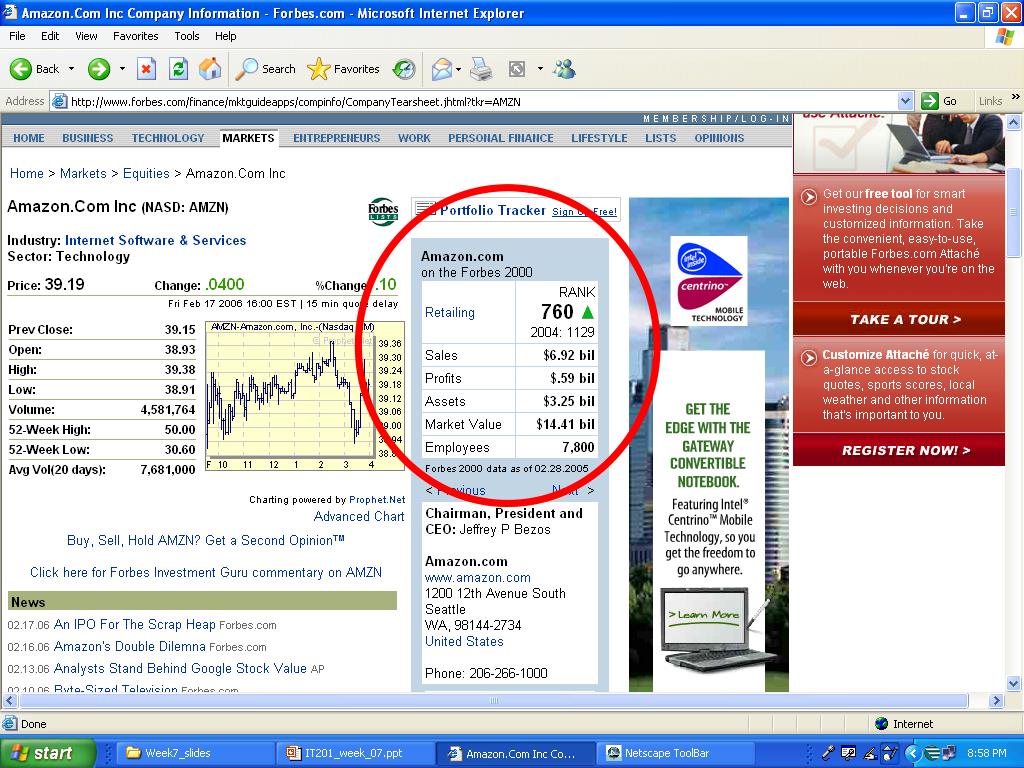This screenshot has width=1024, height=768.
Task: Print the page with the printer icon
Action: [481, 69]
